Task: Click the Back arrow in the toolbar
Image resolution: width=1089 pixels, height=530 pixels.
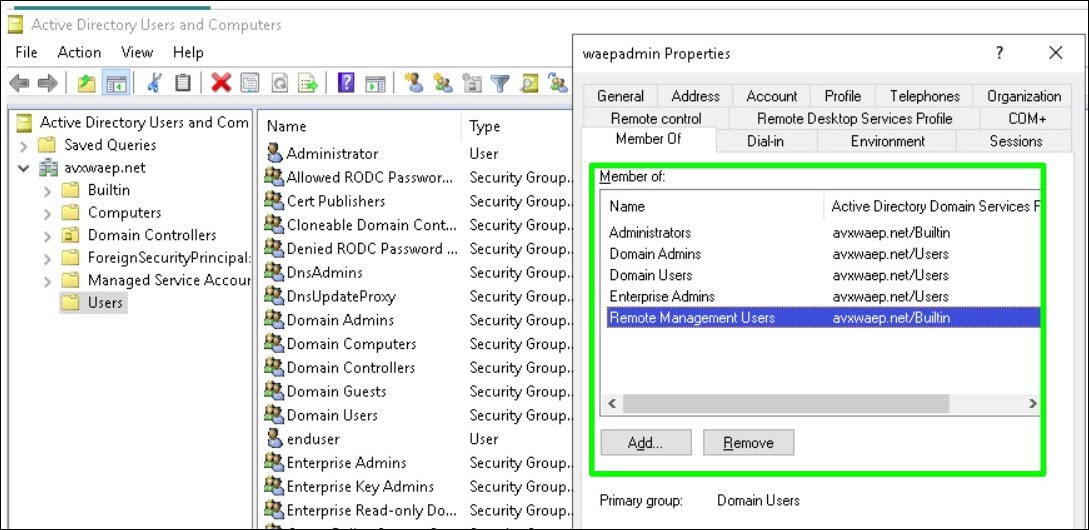Action: [19, 84]
